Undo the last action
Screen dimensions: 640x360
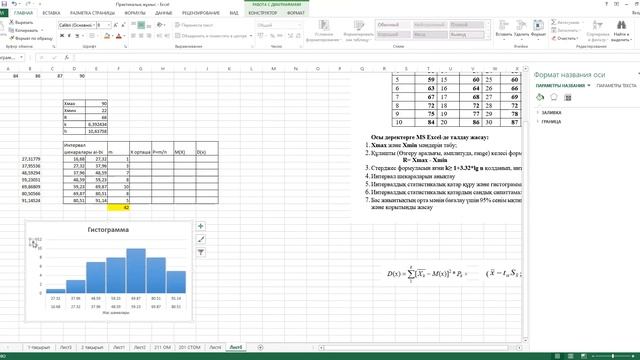(14, 4)
